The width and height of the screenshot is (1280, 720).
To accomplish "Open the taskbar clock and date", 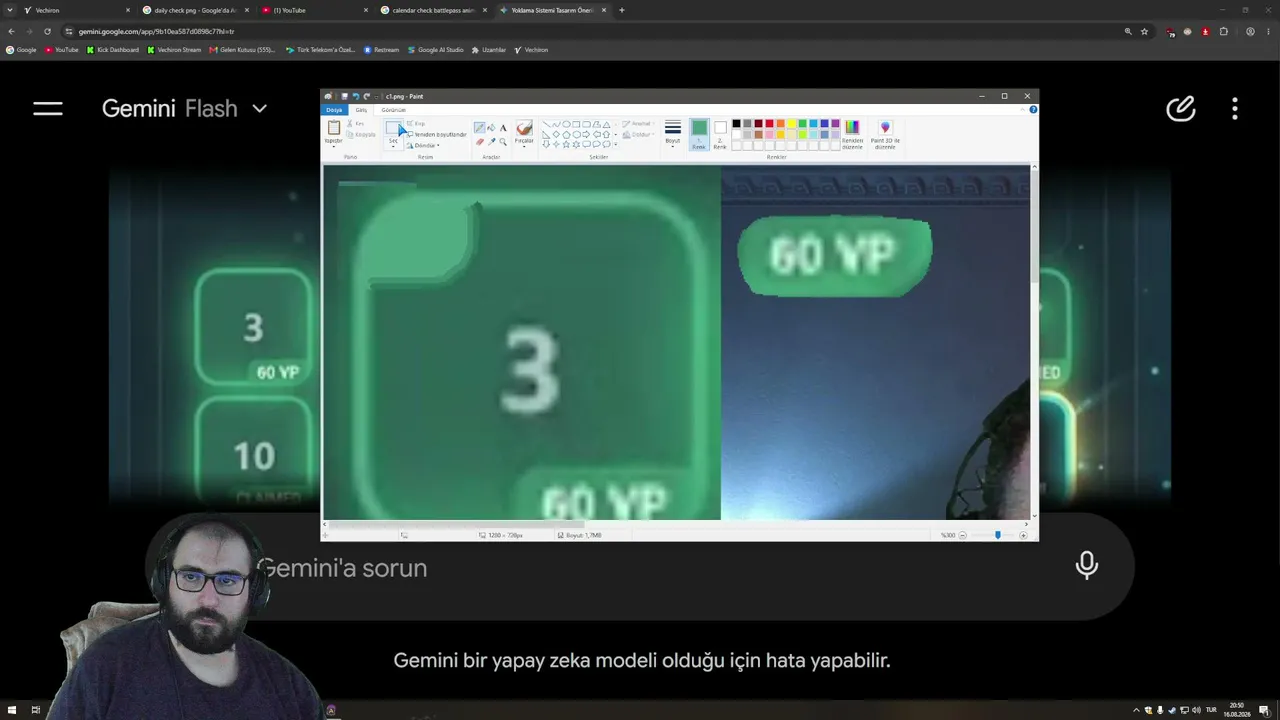I will (x=1237, y=710).
